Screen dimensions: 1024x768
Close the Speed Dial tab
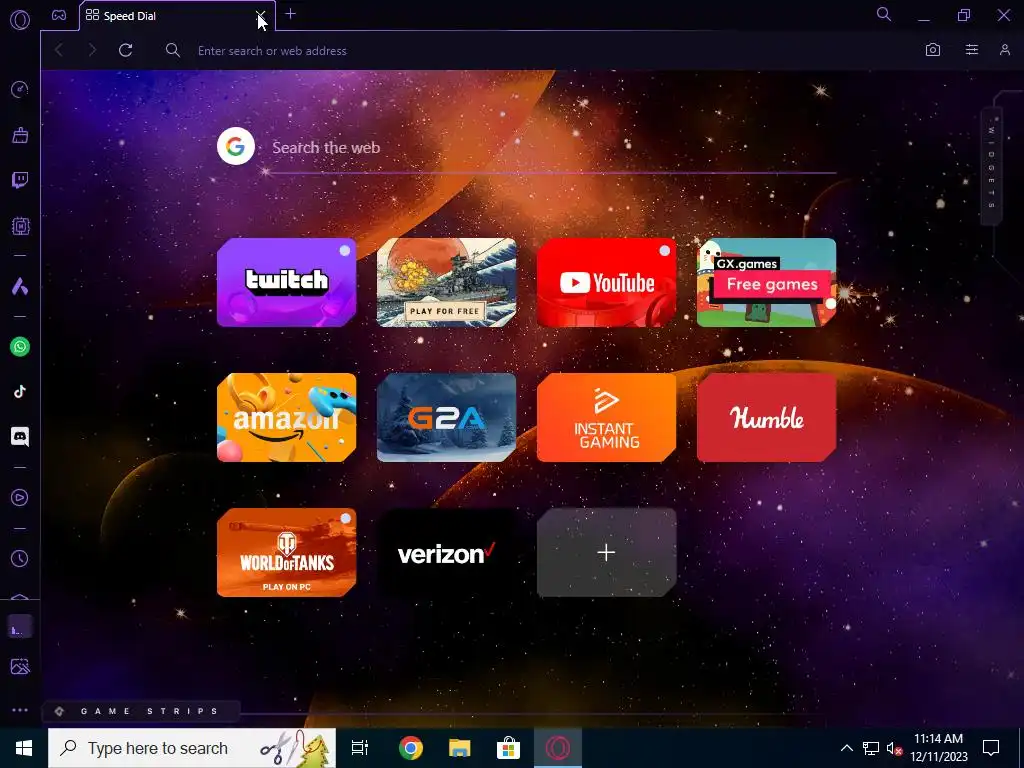260,15
